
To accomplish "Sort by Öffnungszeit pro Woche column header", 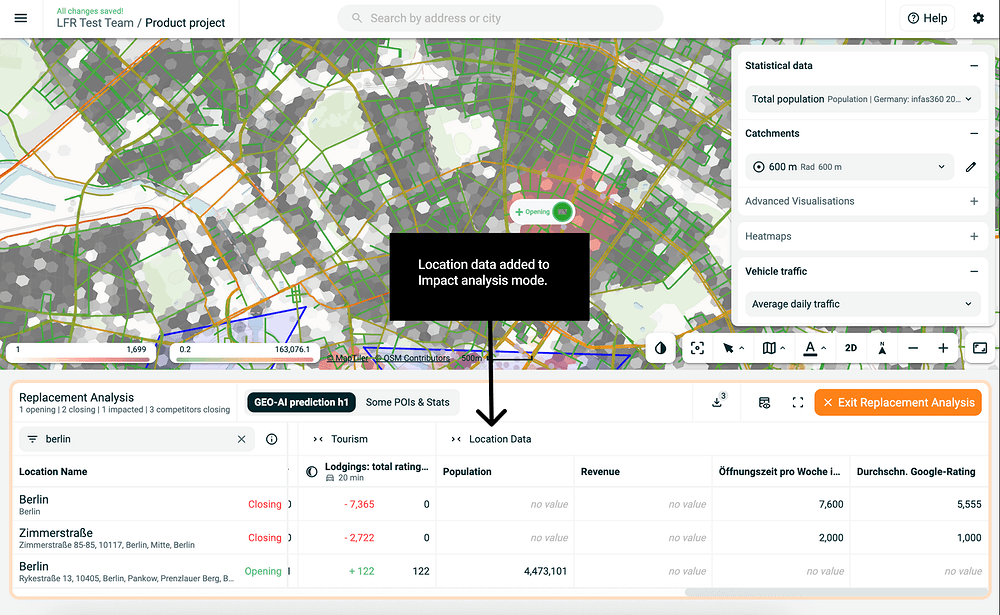I will (779, 471).
